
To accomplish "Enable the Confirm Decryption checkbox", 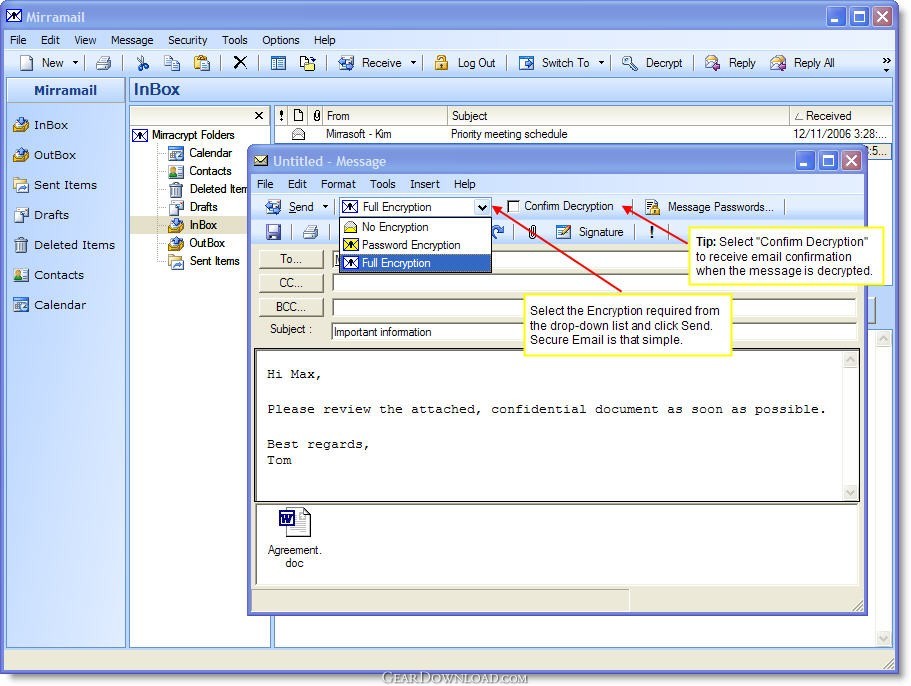I will [x=513, y=207].
